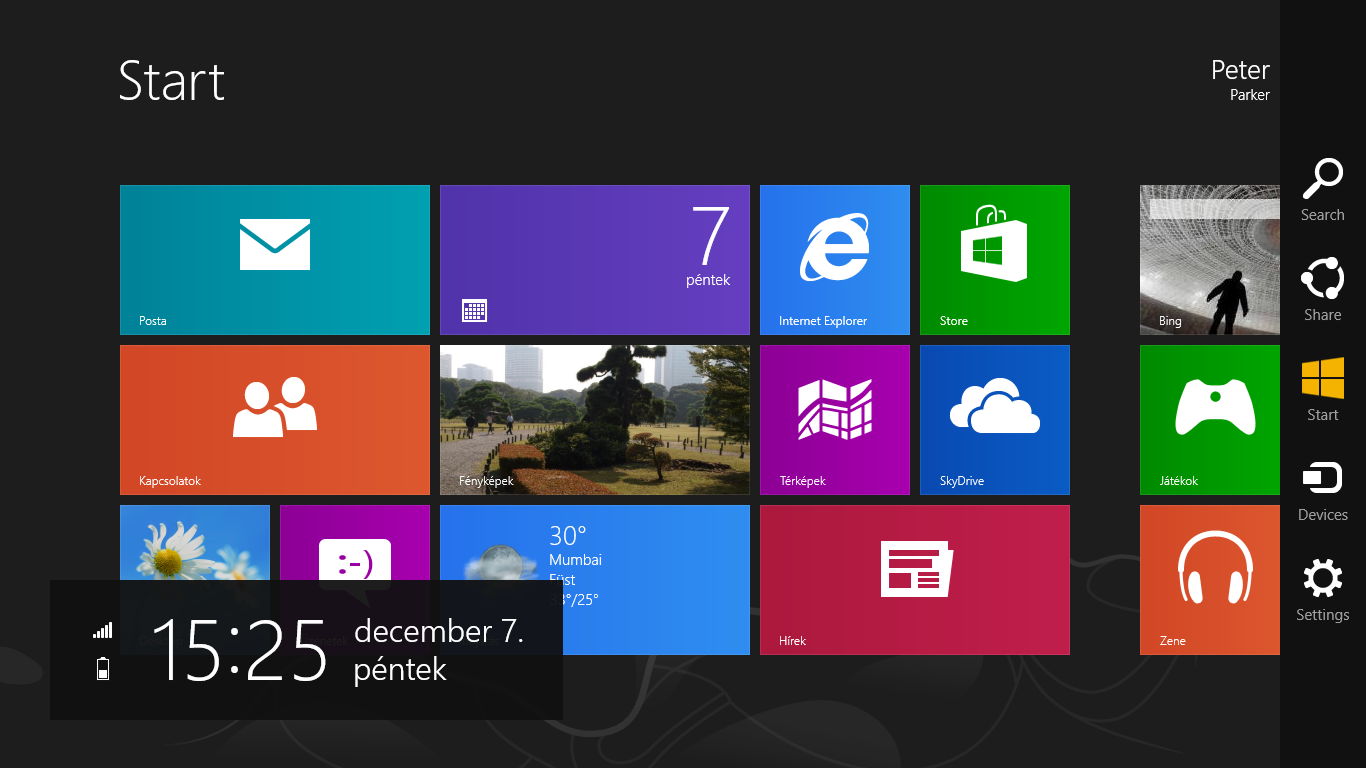
Task: Launch Internet Explorer tile
Action: click(834, 259)
